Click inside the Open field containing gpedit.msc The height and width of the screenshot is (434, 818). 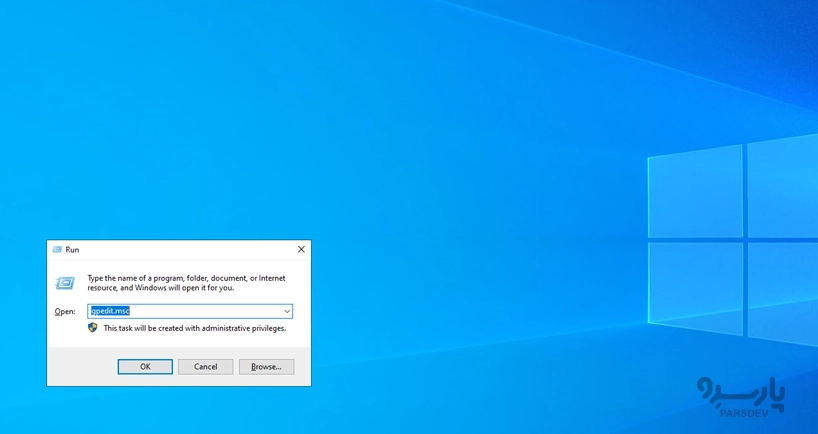(x=200, y=312)
